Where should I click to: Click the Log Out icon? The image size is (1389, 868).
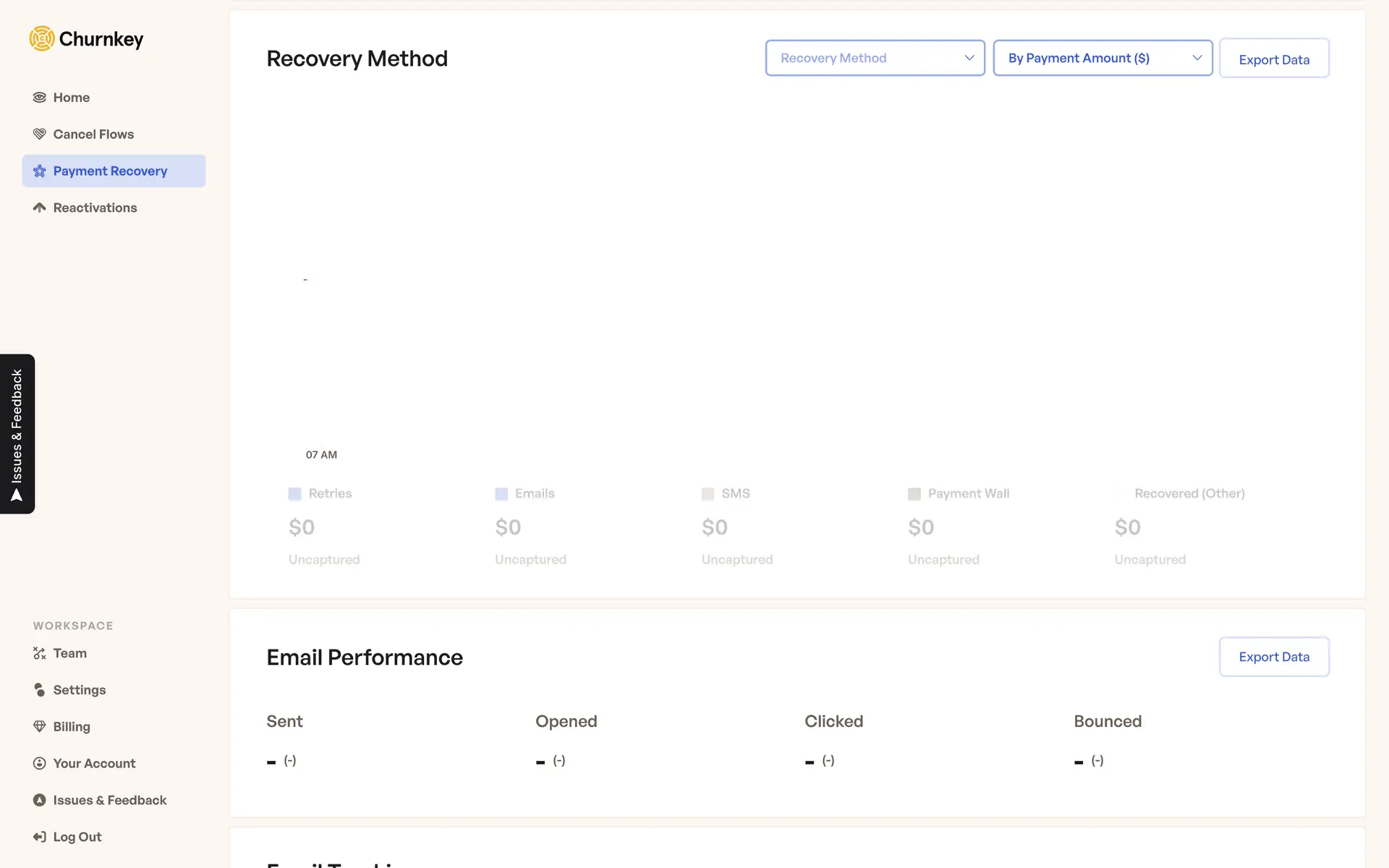tap(40, 838)
